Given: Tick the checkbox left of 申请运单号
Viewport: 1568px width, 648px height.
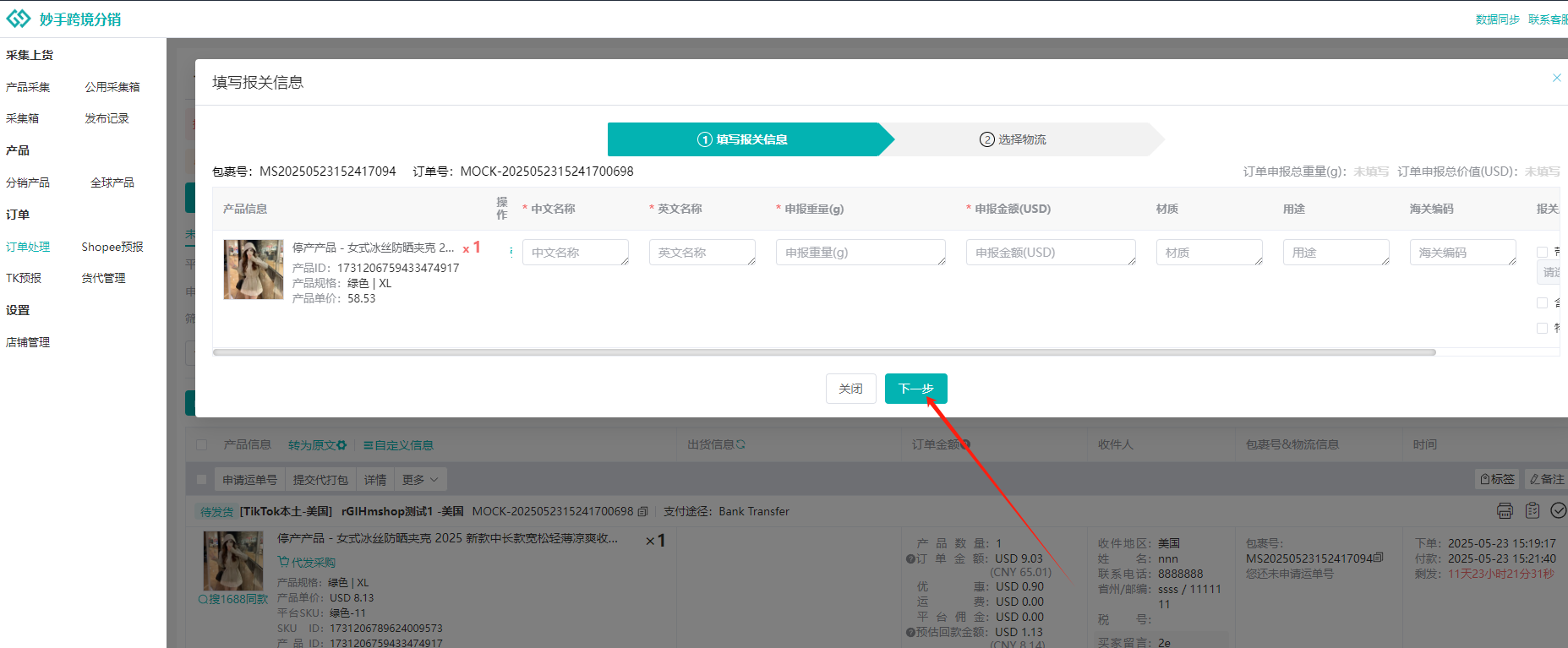Looking at the screenshot, I should click(201, 479).
